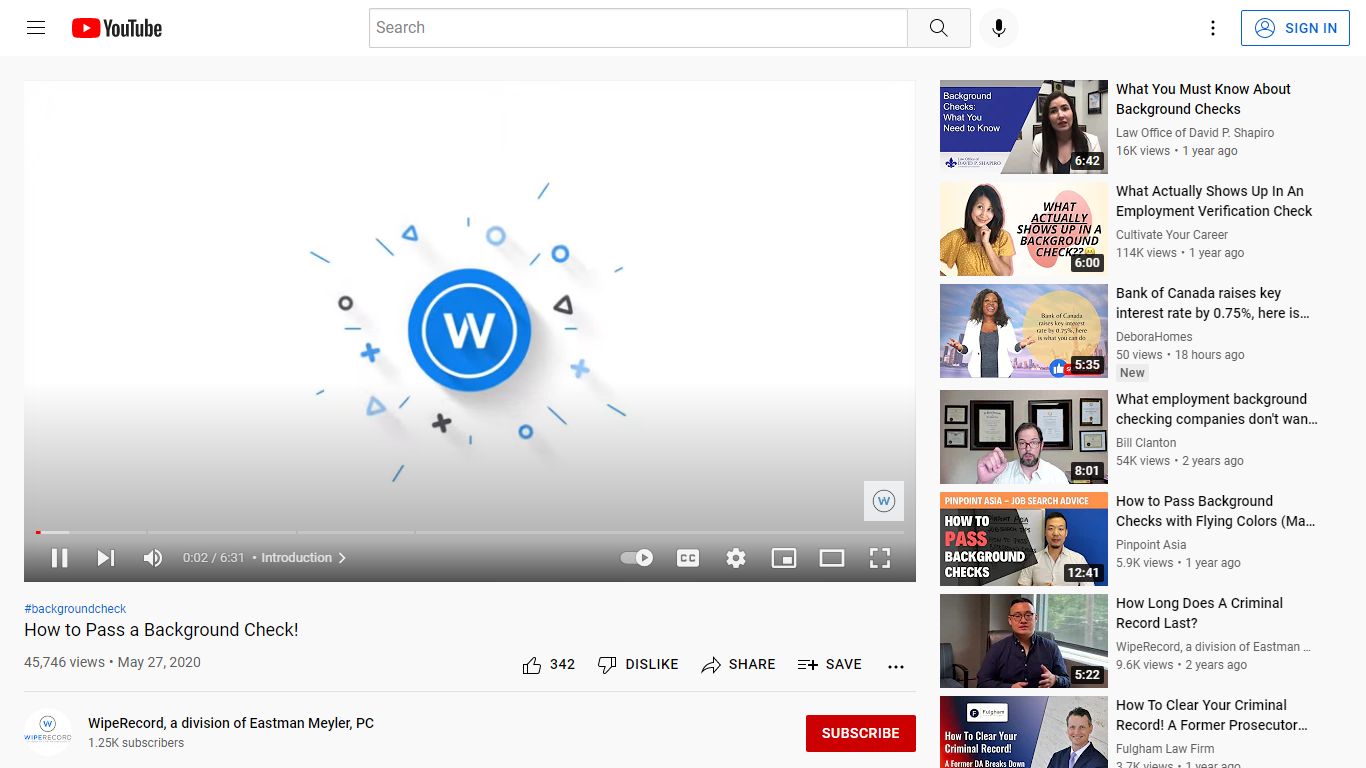Enter full screen mode
1366x768 pixels.
pos(880,558)
